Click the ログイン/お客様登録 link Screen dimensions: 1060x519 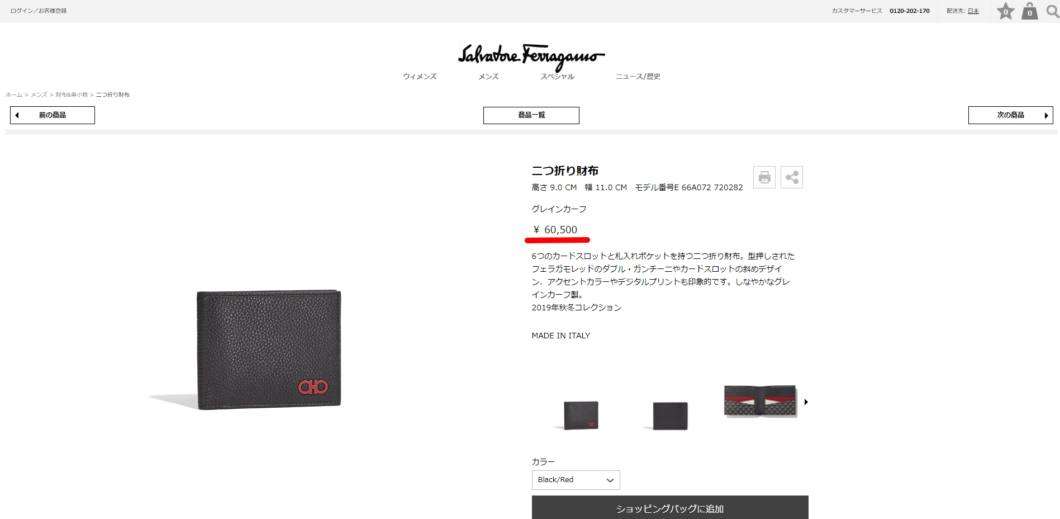coord(38,11)
